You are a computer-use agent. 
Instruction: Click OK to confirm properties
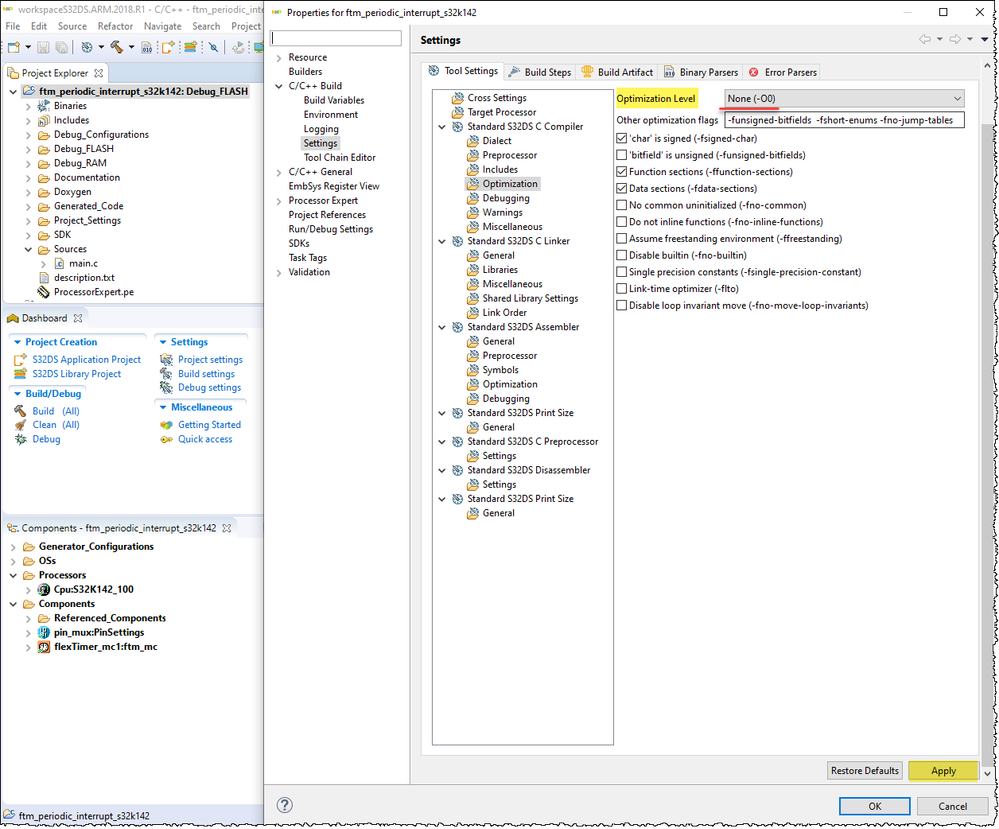[875, 806]
